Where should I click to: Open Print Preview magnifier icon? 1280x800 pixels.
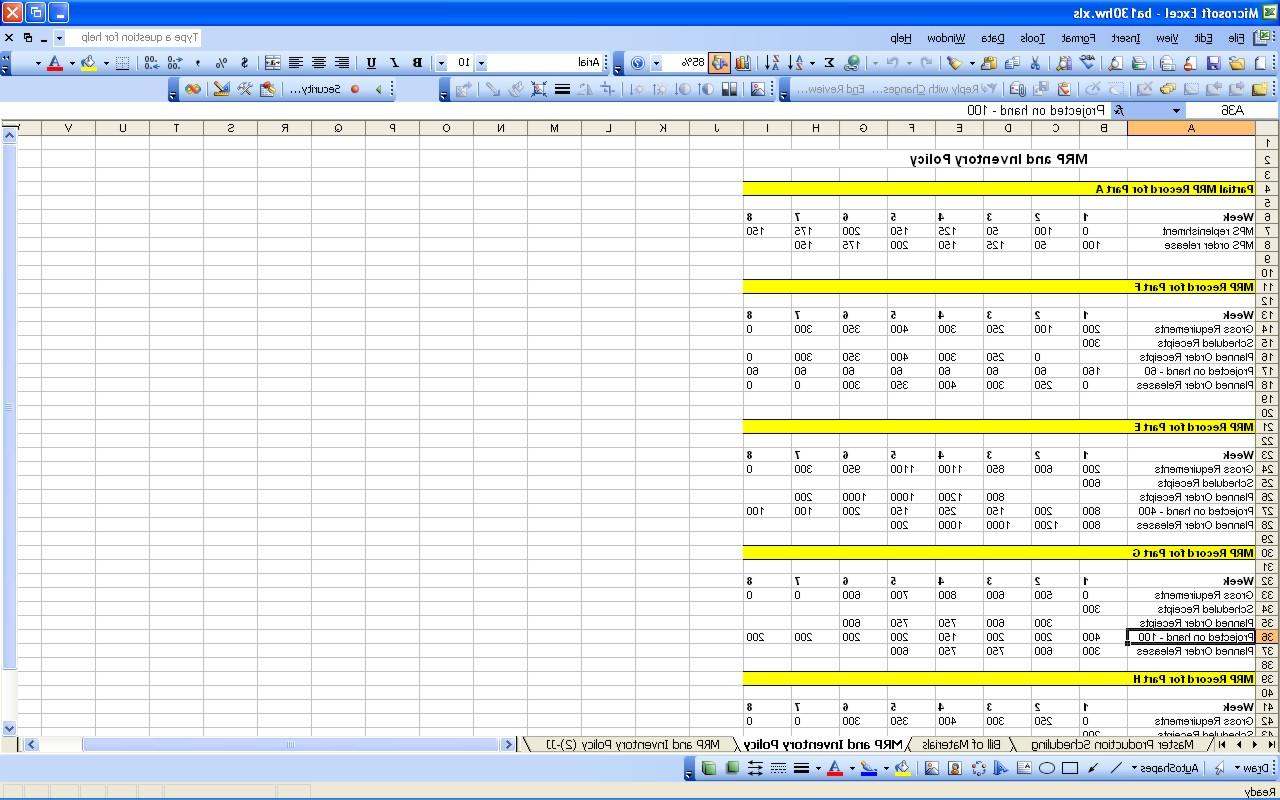coord(1115,62)
